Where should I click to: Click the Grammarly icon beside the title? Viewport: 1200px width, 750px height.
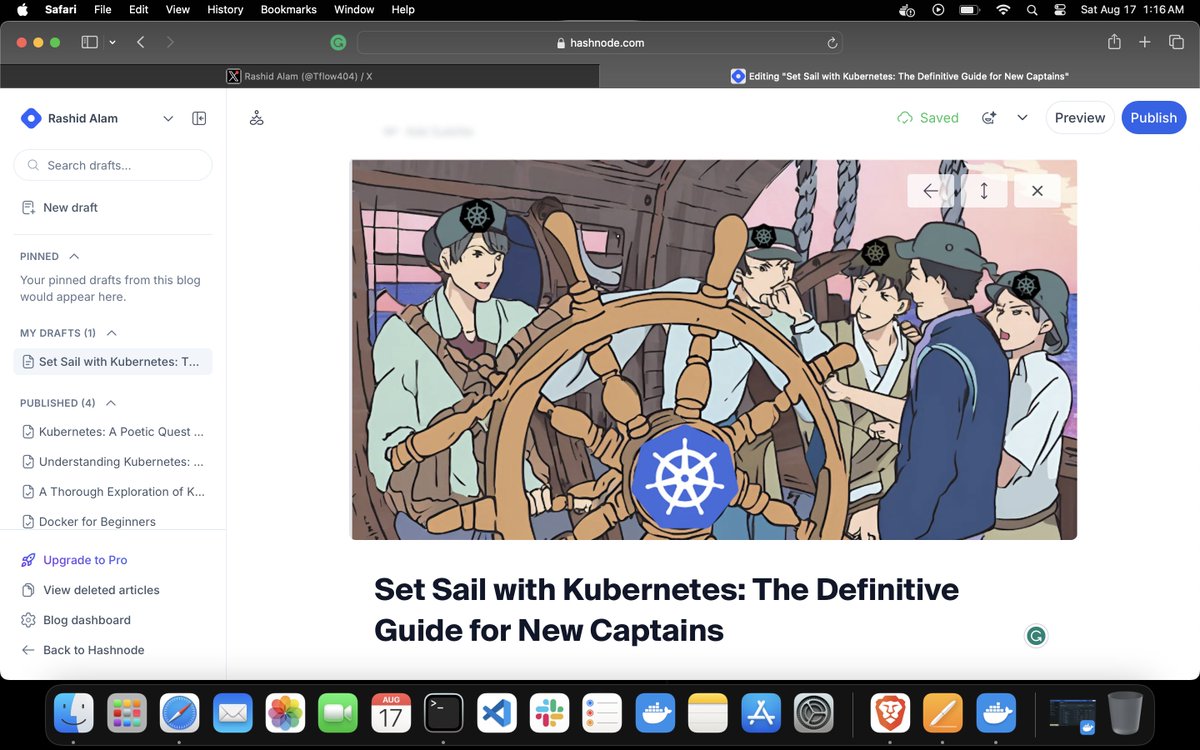[1036, 635]
